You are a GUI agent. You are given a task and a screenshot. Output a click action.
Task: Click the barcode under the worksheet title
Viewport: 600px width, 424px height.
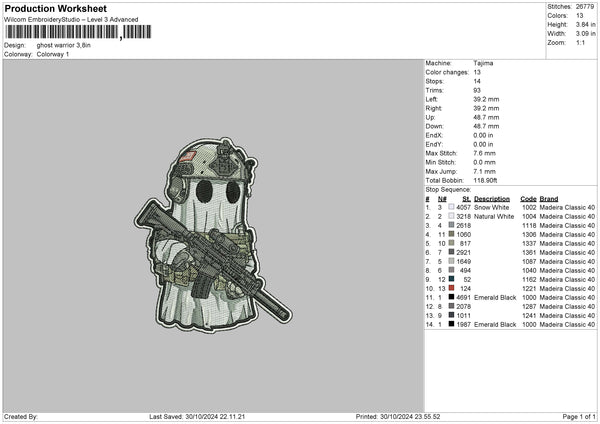click(x=62, y=33)
